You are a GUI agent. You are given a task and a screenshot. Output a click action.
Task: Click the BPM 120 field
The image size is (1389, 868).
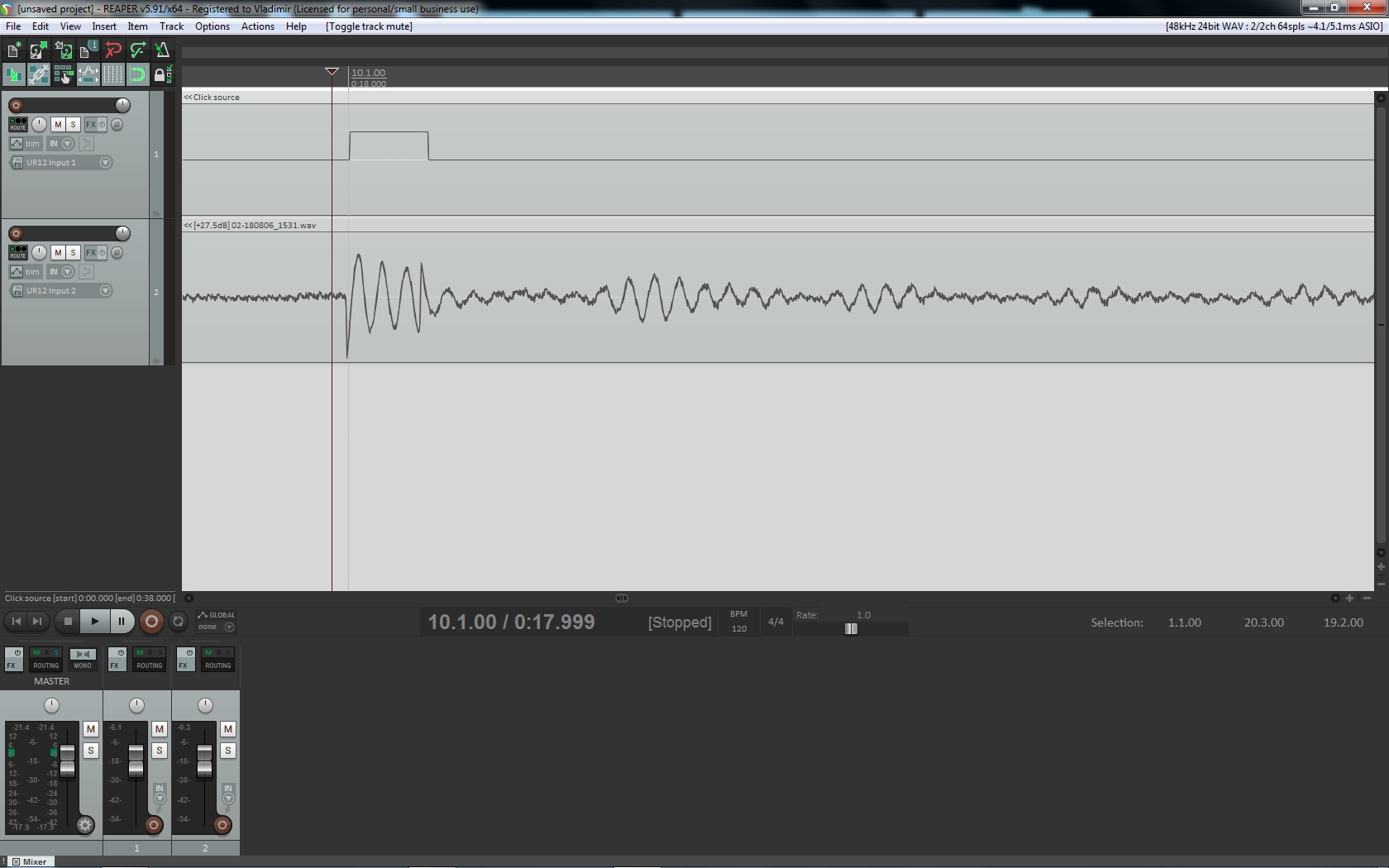[x=739, y=622]
